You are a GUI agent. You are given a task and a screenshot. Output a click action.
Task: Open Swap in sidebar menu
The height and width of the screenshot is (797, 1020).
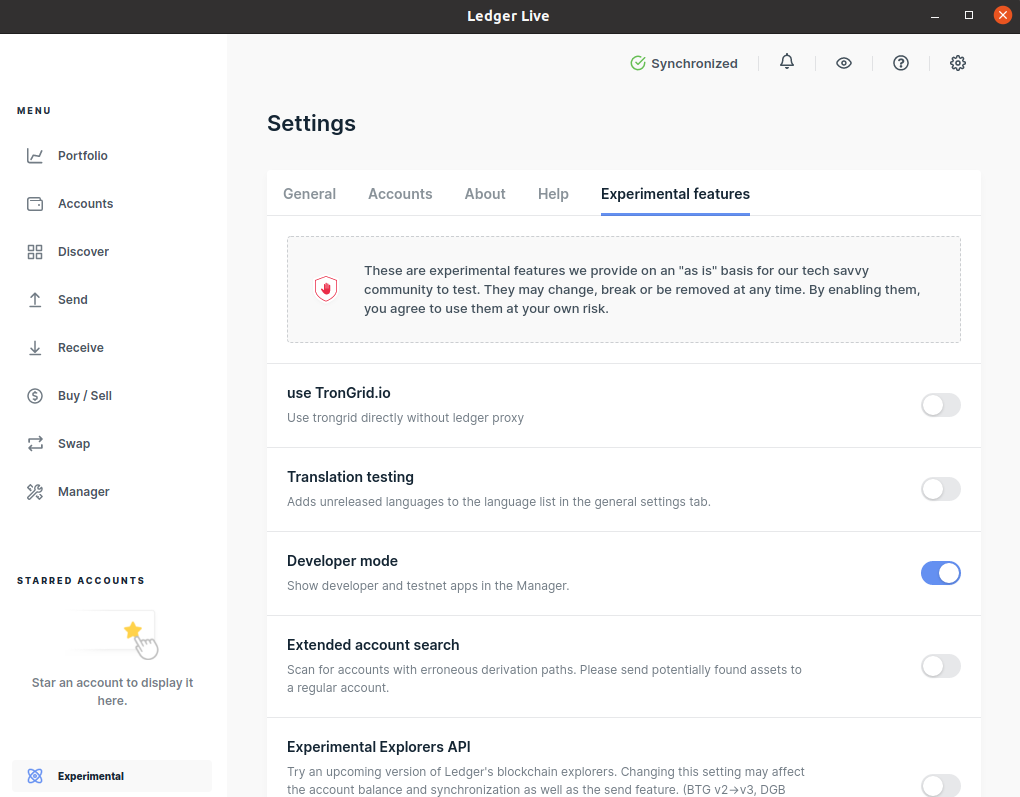(73, 444)
